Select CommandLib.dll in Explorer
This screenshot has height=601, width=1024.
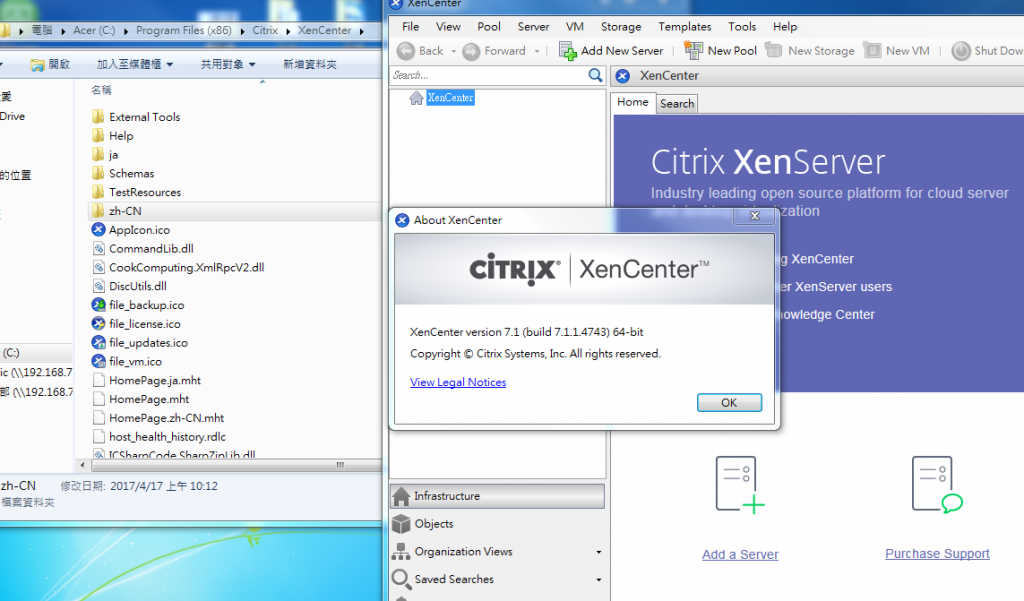point(151,249)
